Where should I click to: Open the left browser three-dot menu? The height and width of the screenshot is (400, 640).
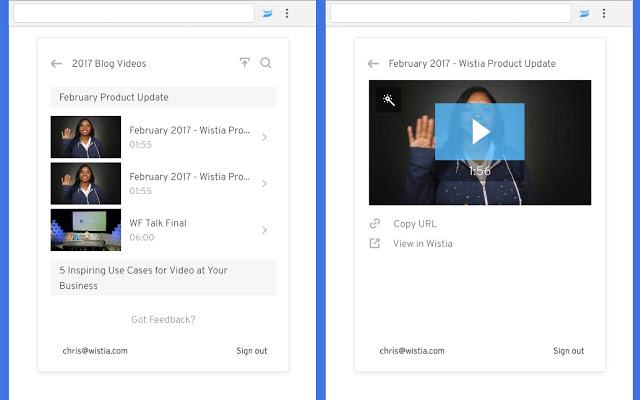tap(287, 13)
